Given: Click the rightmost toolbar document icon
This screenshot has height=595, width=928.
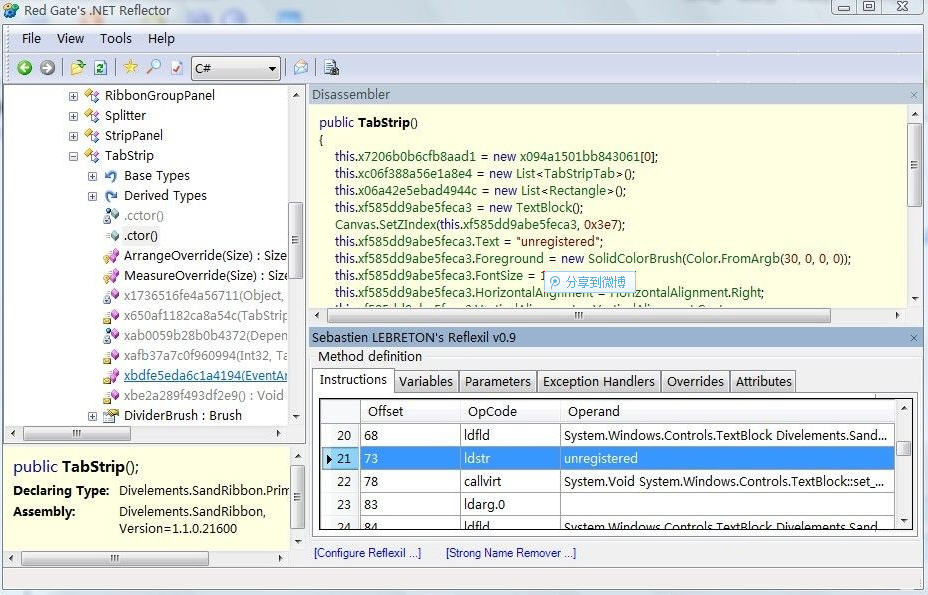Looking at the screenshot, I should (331, 68).
